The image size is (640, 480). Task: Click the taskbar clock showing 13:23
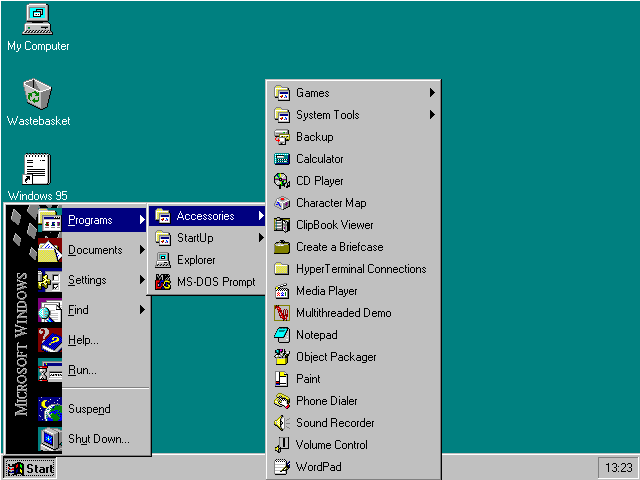pyautogui.click(x=618, y=468)
